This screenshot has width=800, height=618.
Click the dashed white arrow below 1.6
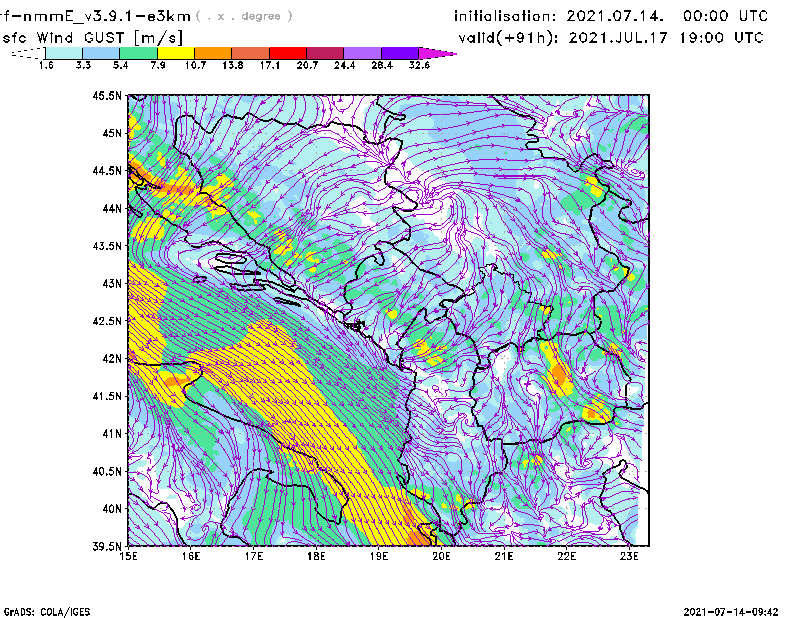click(28, 53)
